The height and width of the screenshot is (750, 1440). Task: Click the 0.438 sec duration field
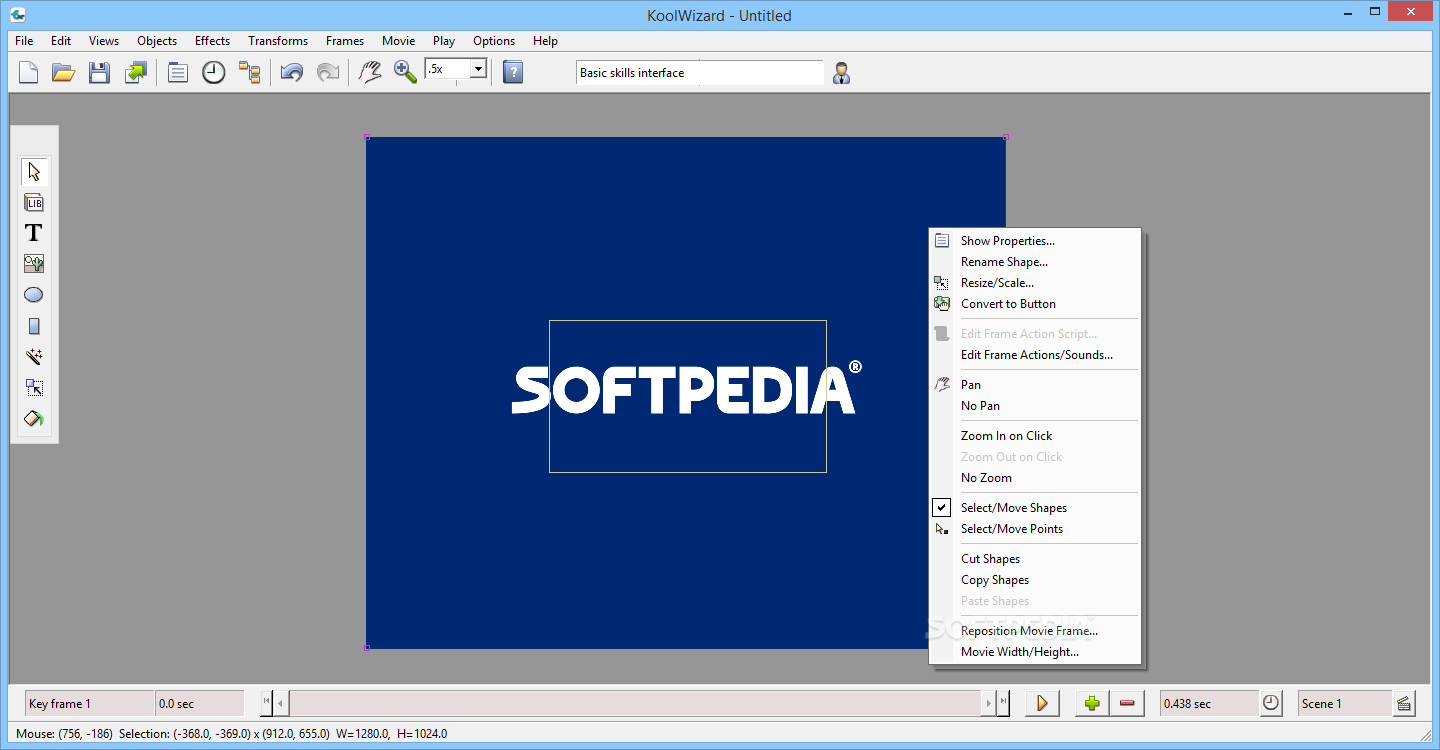click(x=1208, y=704)
